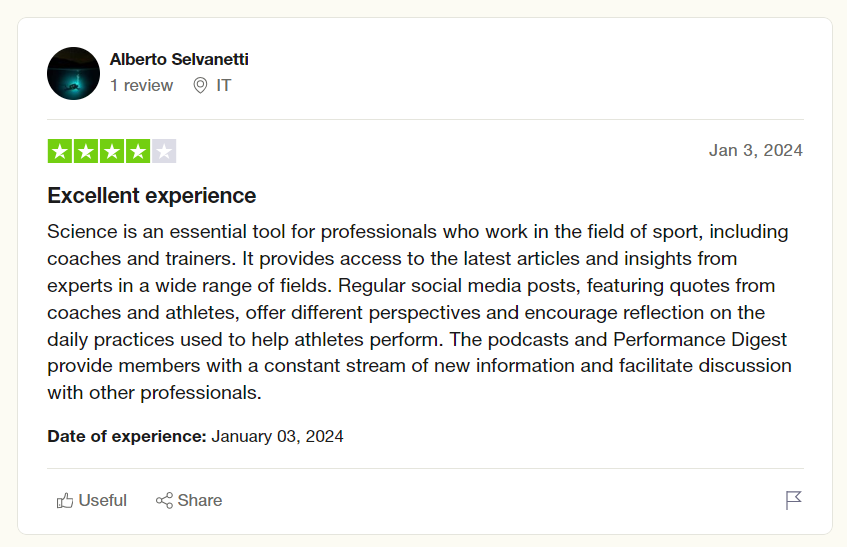Mark the review as Useful
847x547 pixels.
[x=91, y=501]
